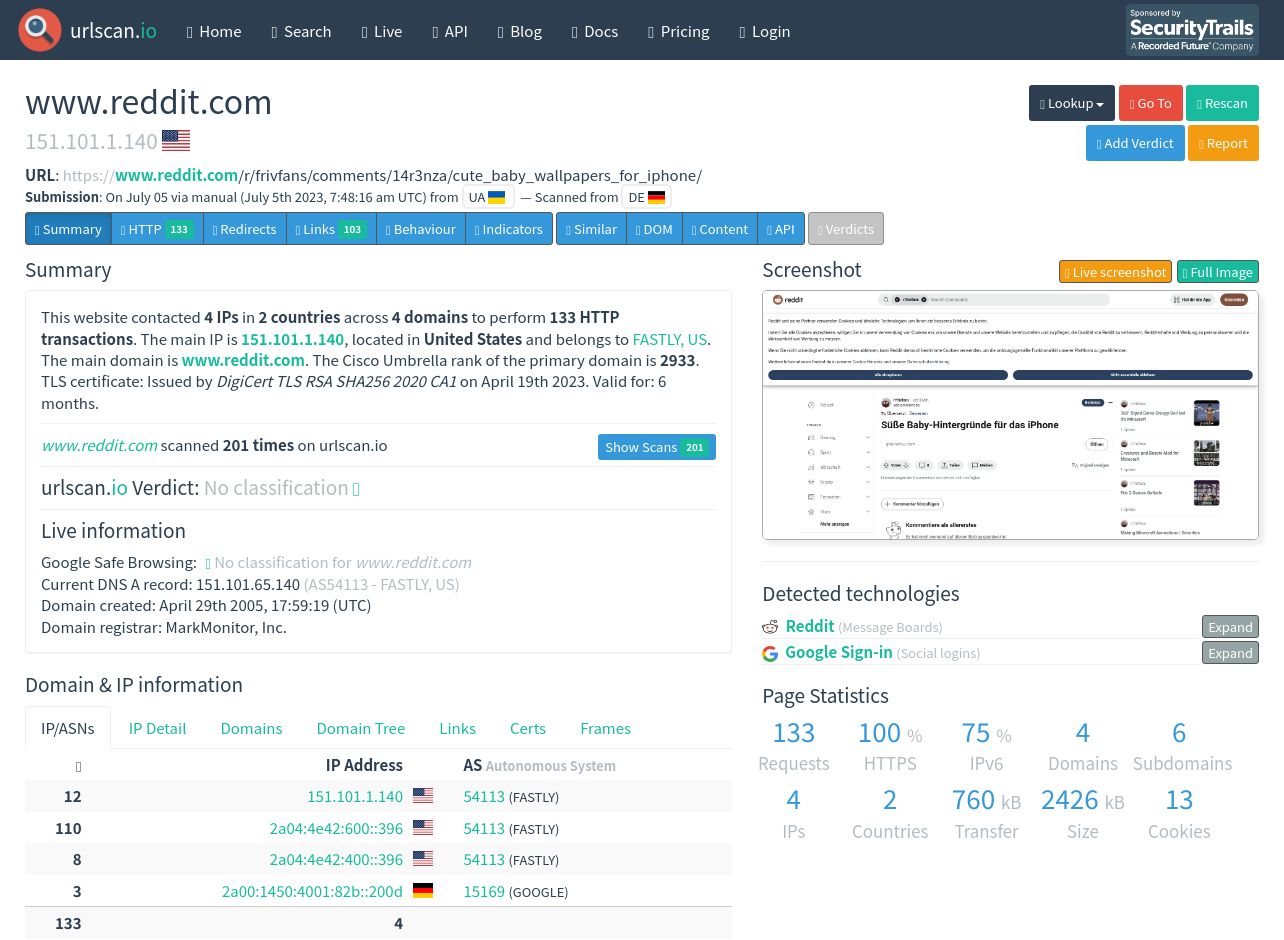
Task: Click the Reddit technology icon
Action: (770, 627)
